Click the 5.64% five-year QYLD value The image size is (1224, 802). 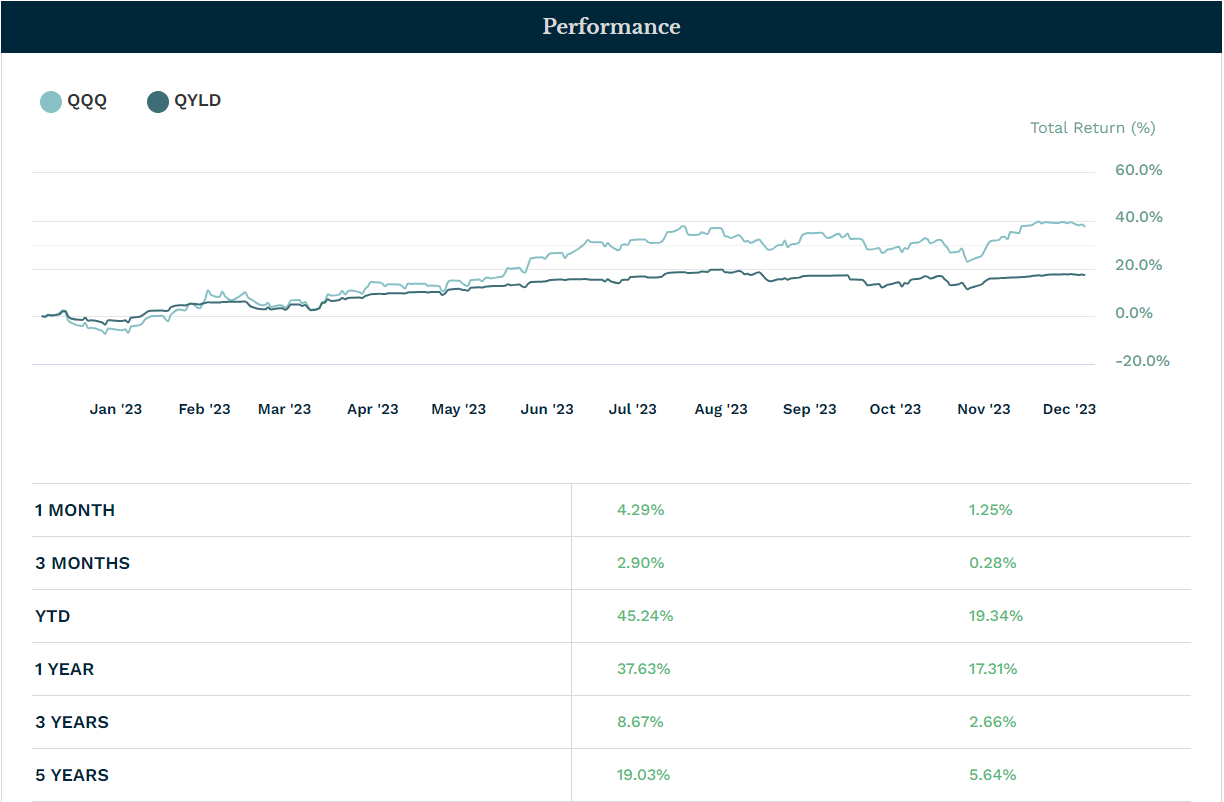click(x=993, y=775)
